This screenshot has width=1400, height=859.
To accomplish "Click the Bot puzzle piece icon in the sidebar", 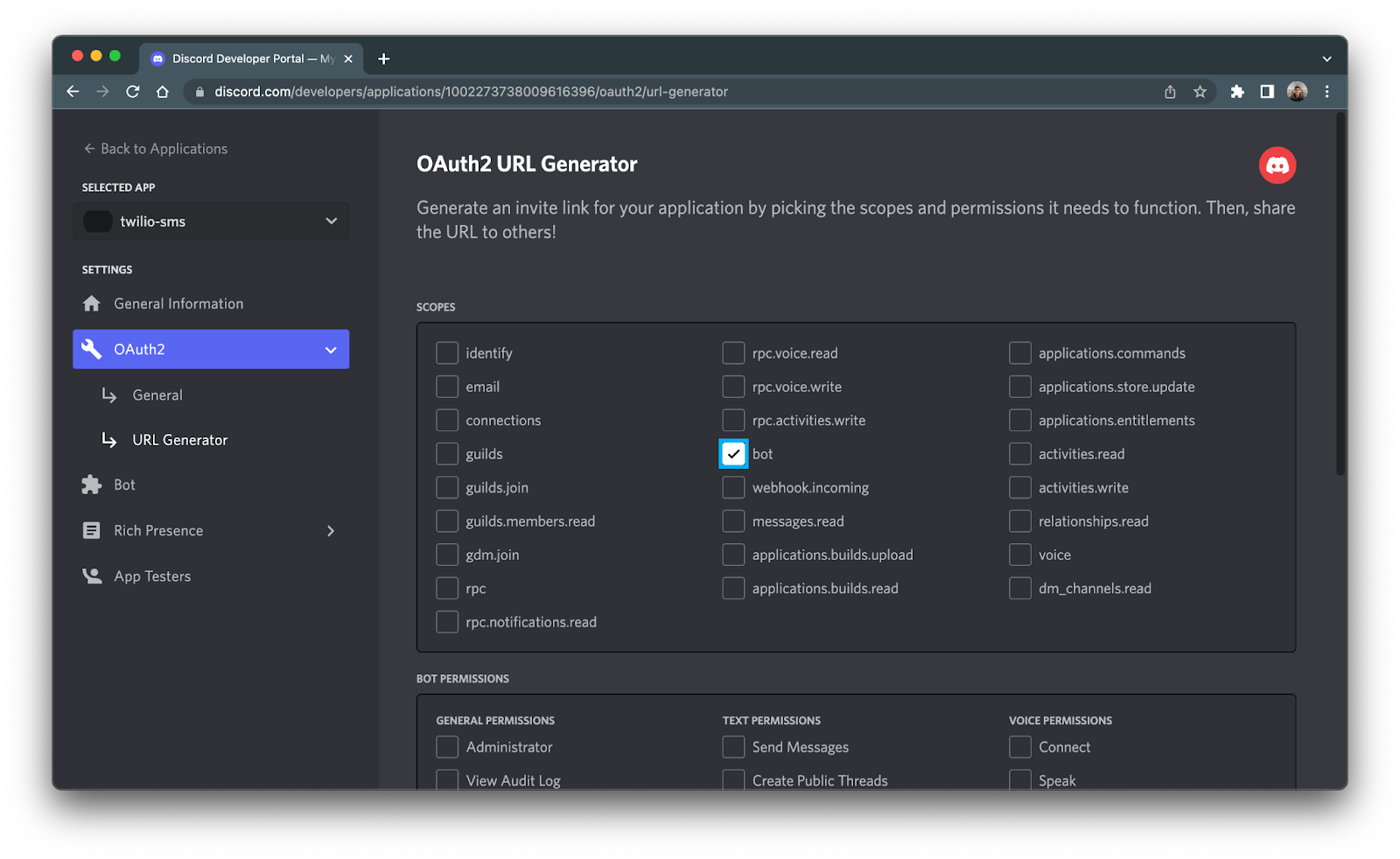I will [x=92, y=485].
